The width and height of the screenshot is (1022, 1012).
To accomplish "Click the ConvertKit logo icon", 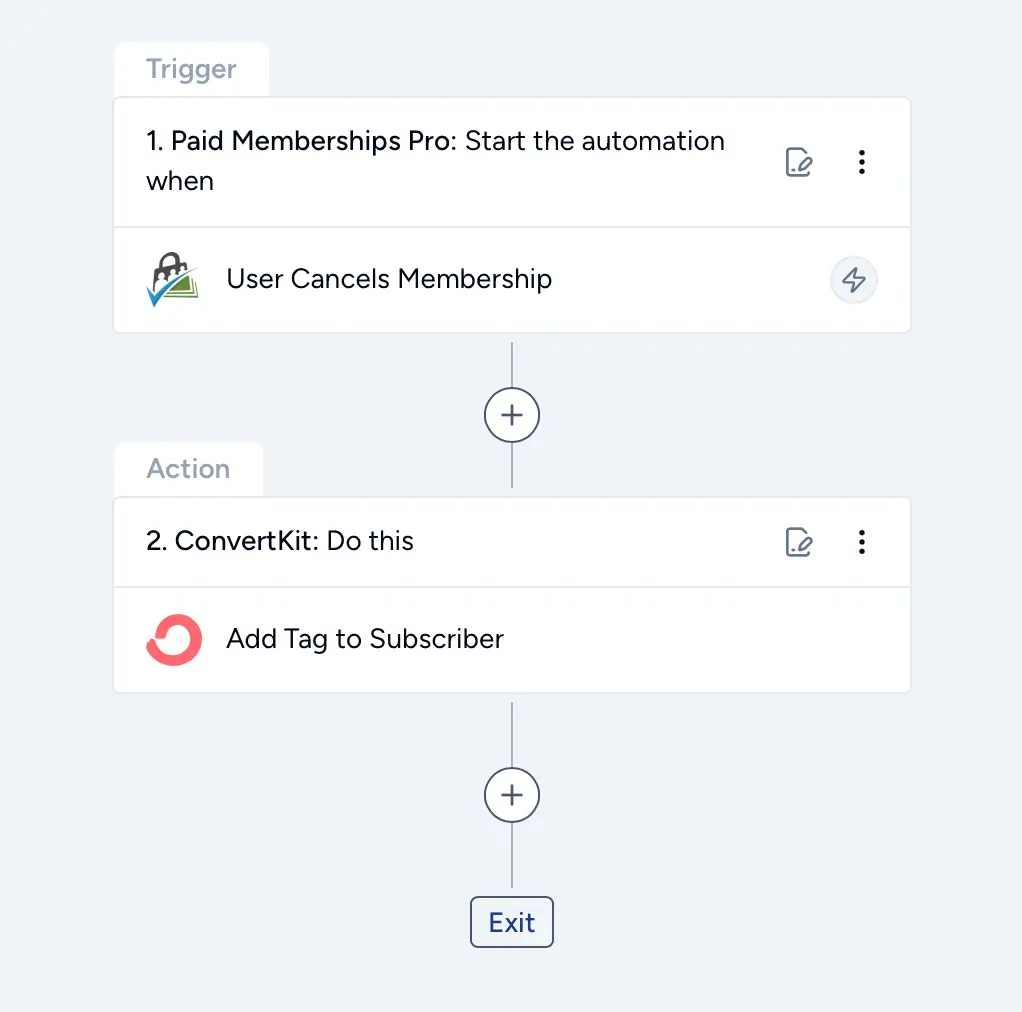I will (173, 639).
